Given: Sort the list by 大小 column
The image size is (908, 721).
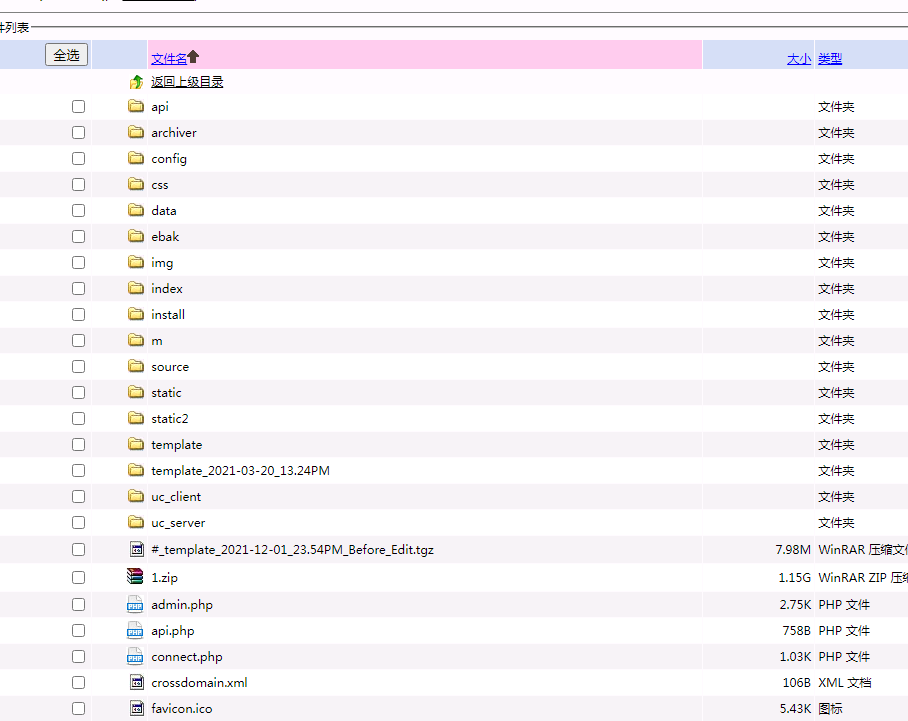Looking at the screenshot, I should 798,59.
